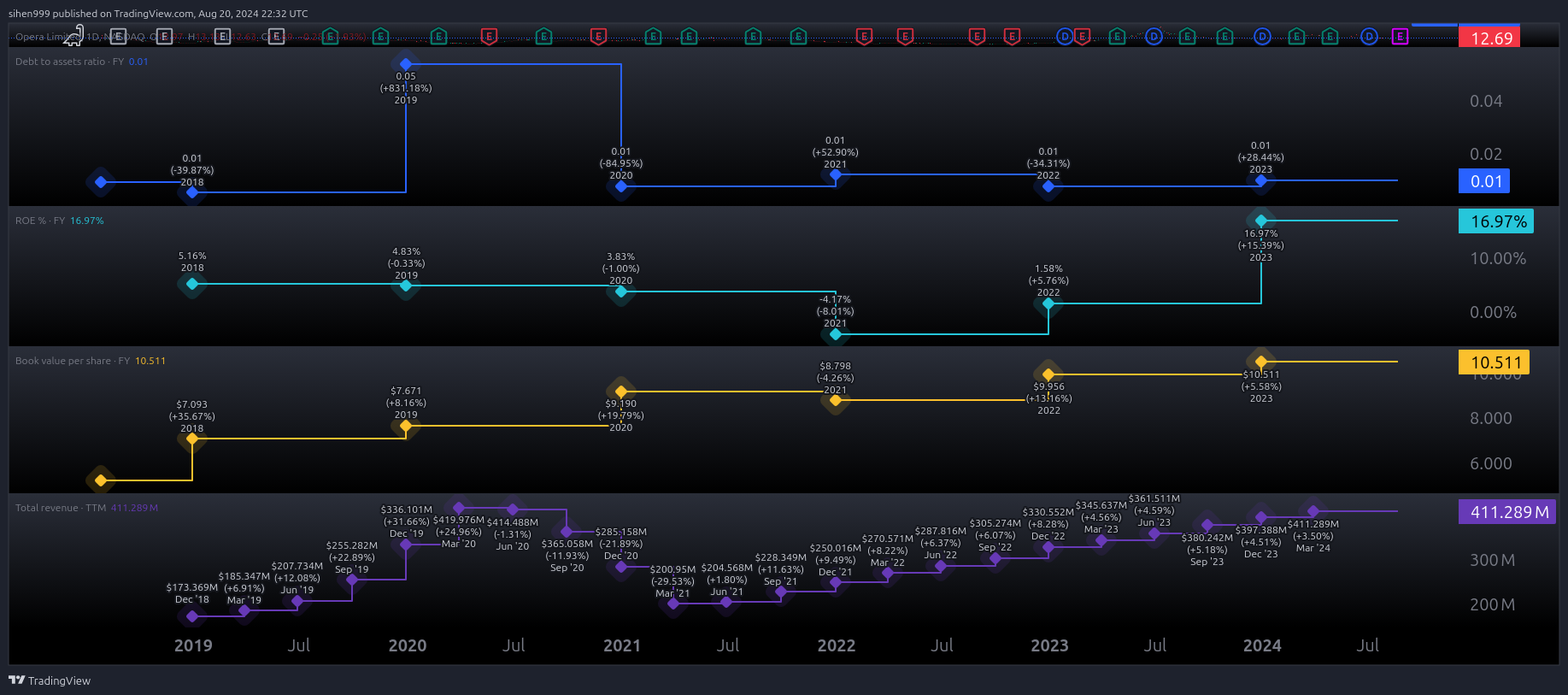Click the 2023 ROE data point 16.97%

(1261, 221)
